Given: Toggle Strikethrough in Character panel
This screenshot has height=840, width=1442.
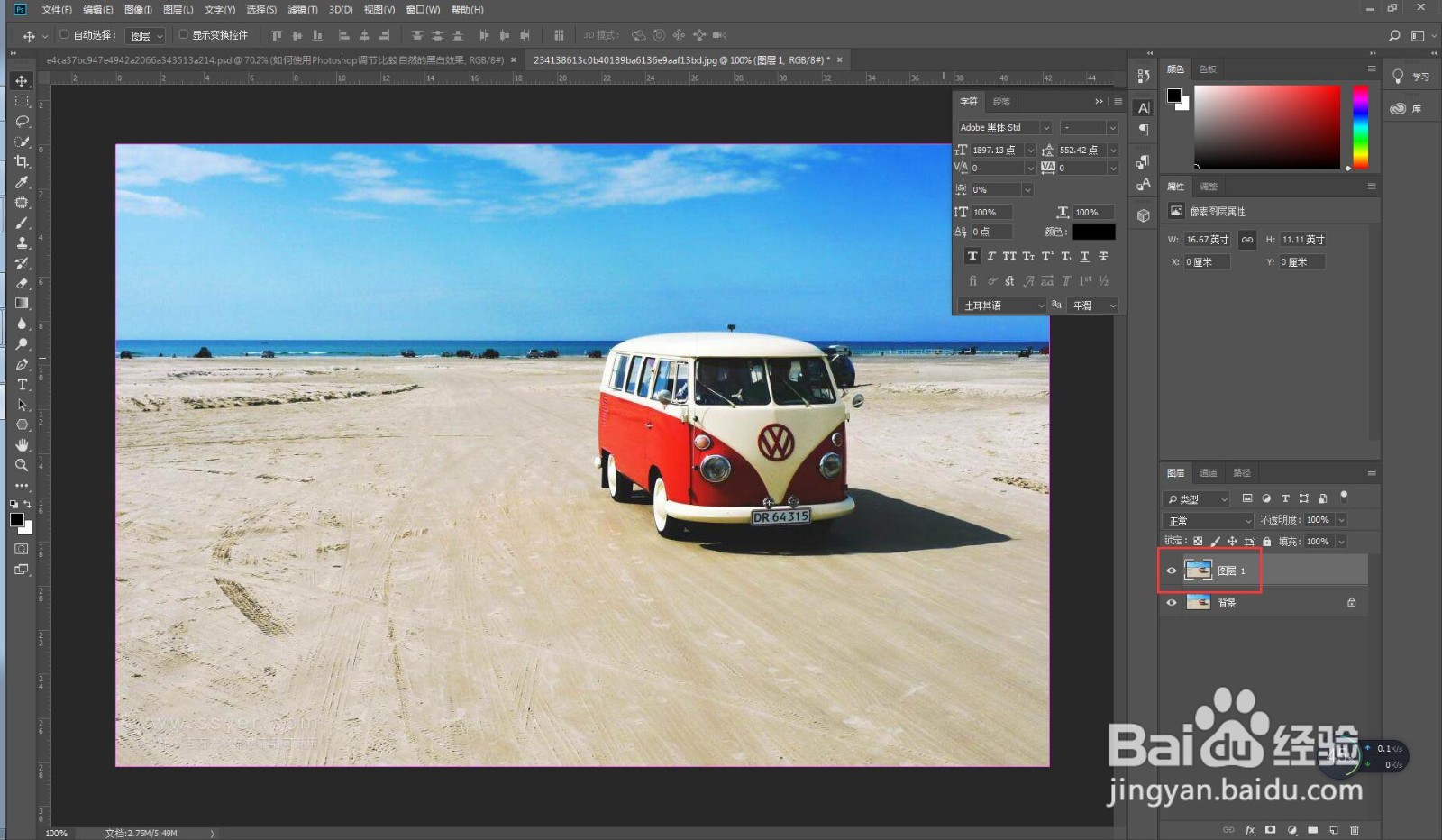Looking at the screenshot, I should (x=1103, y=256).
